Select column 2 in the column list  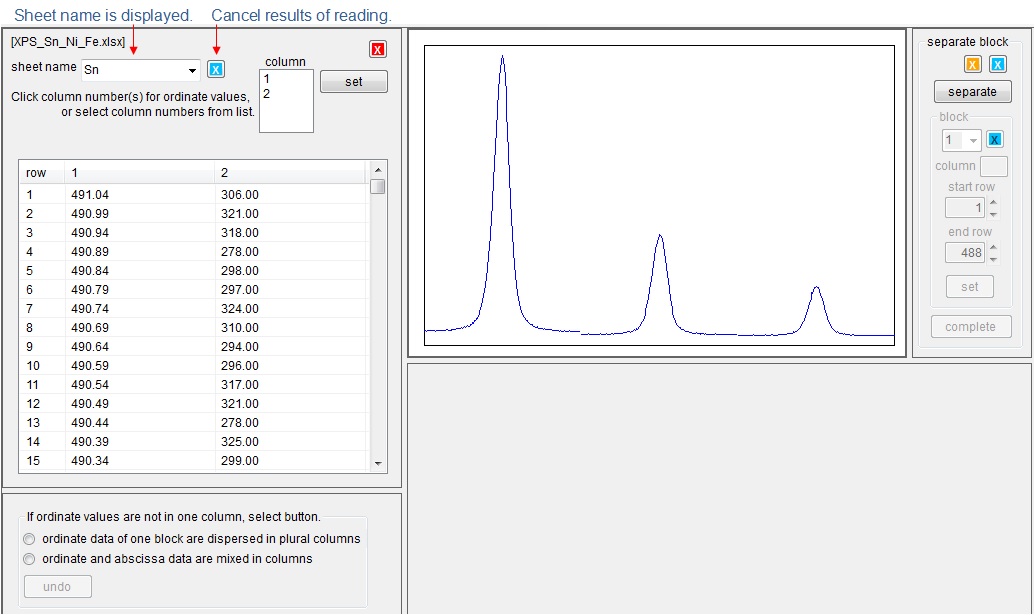267,94
